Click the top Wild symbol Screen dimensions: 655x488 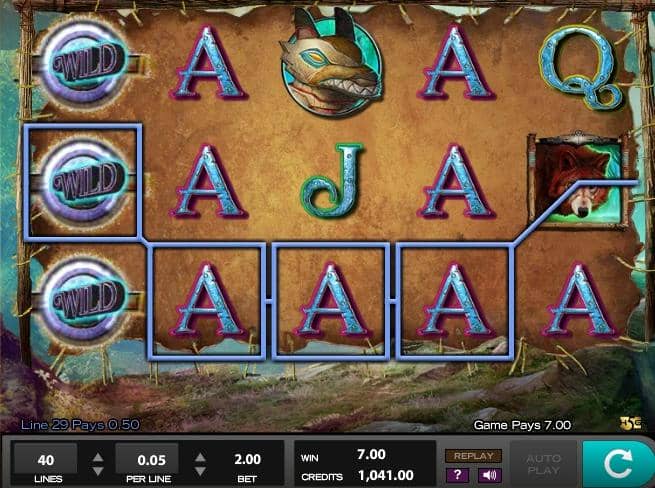tap(85, 63)
